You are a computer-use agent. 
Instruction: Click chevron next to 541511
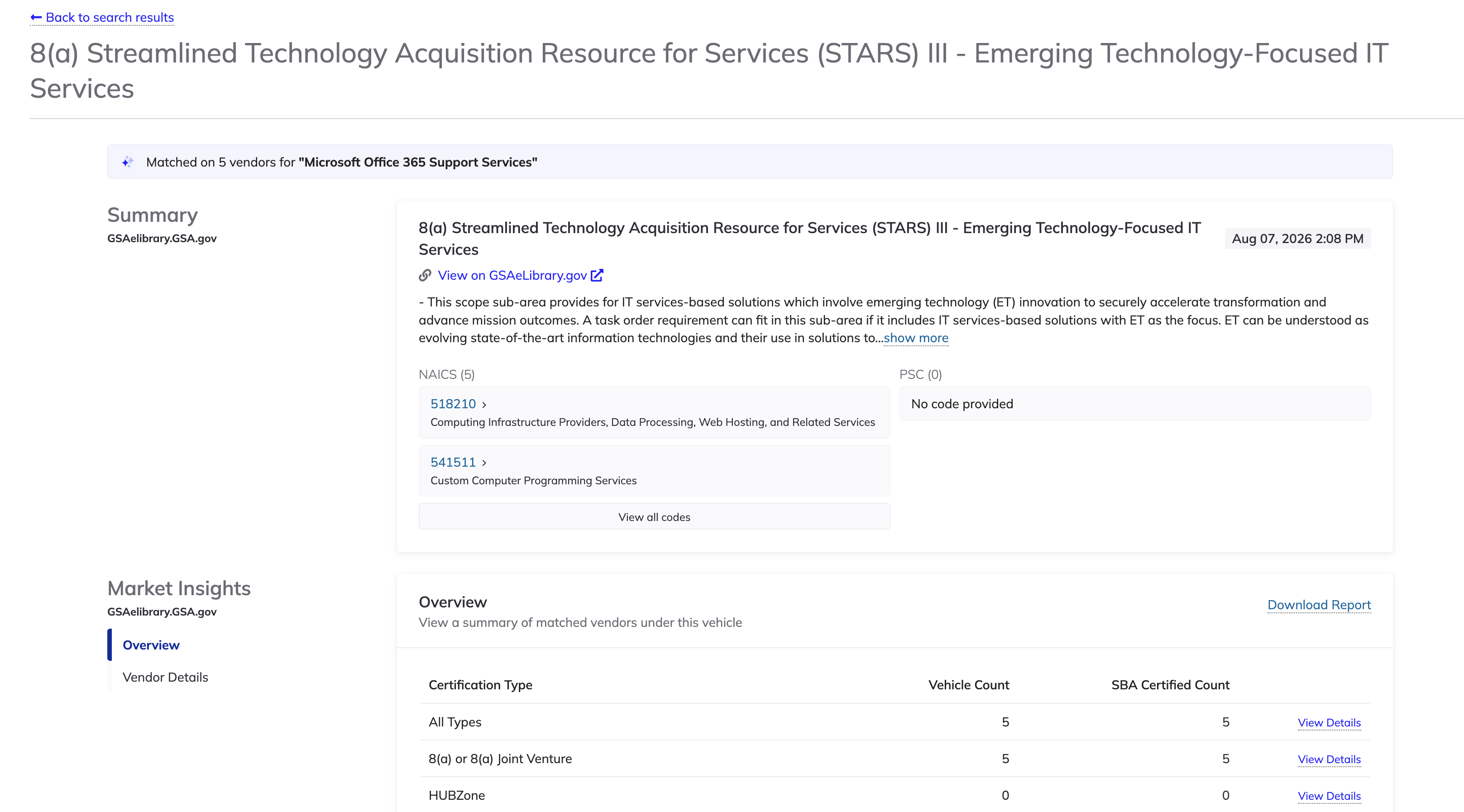[x=484, y=463]
